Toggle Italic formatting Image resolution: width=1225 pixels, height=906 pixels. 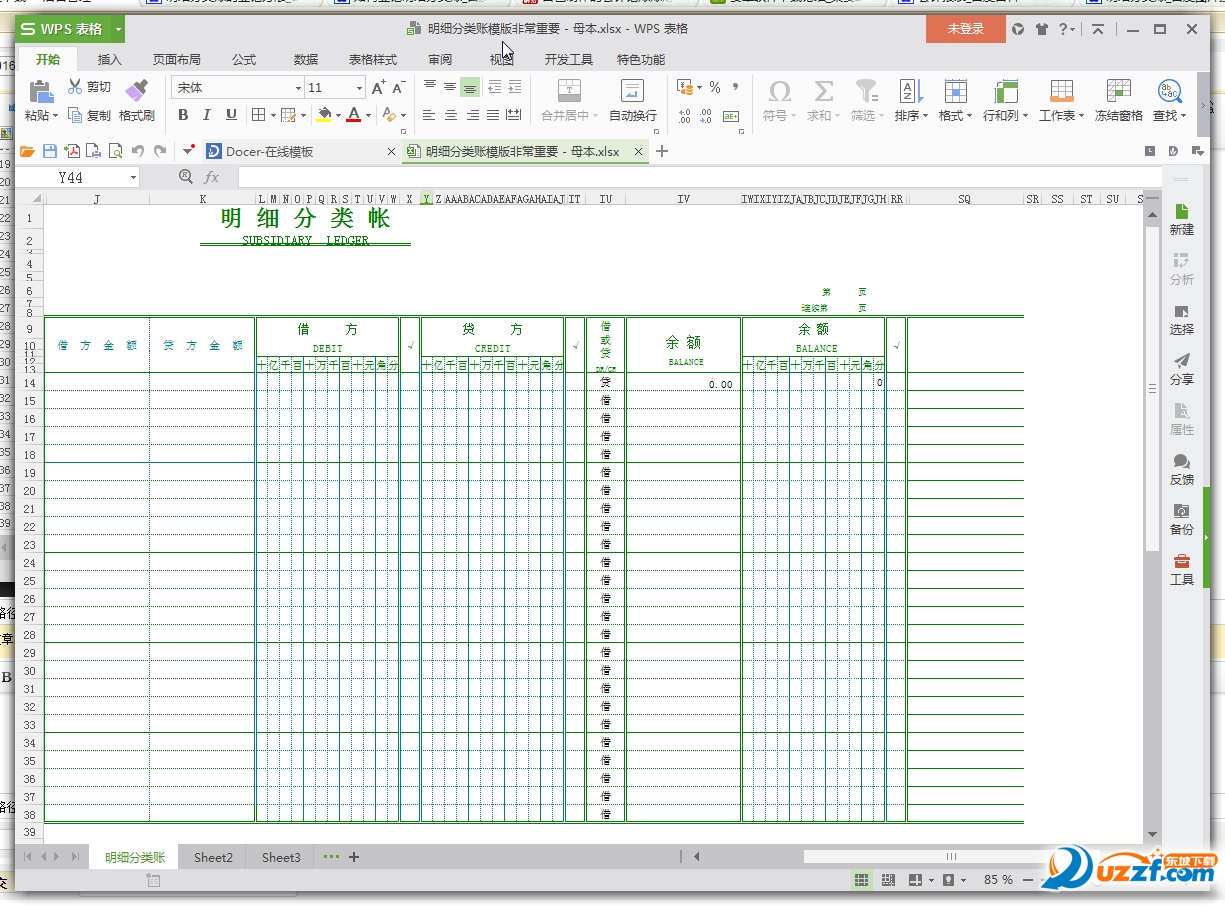pyautogui.click(x=206, y=115)
